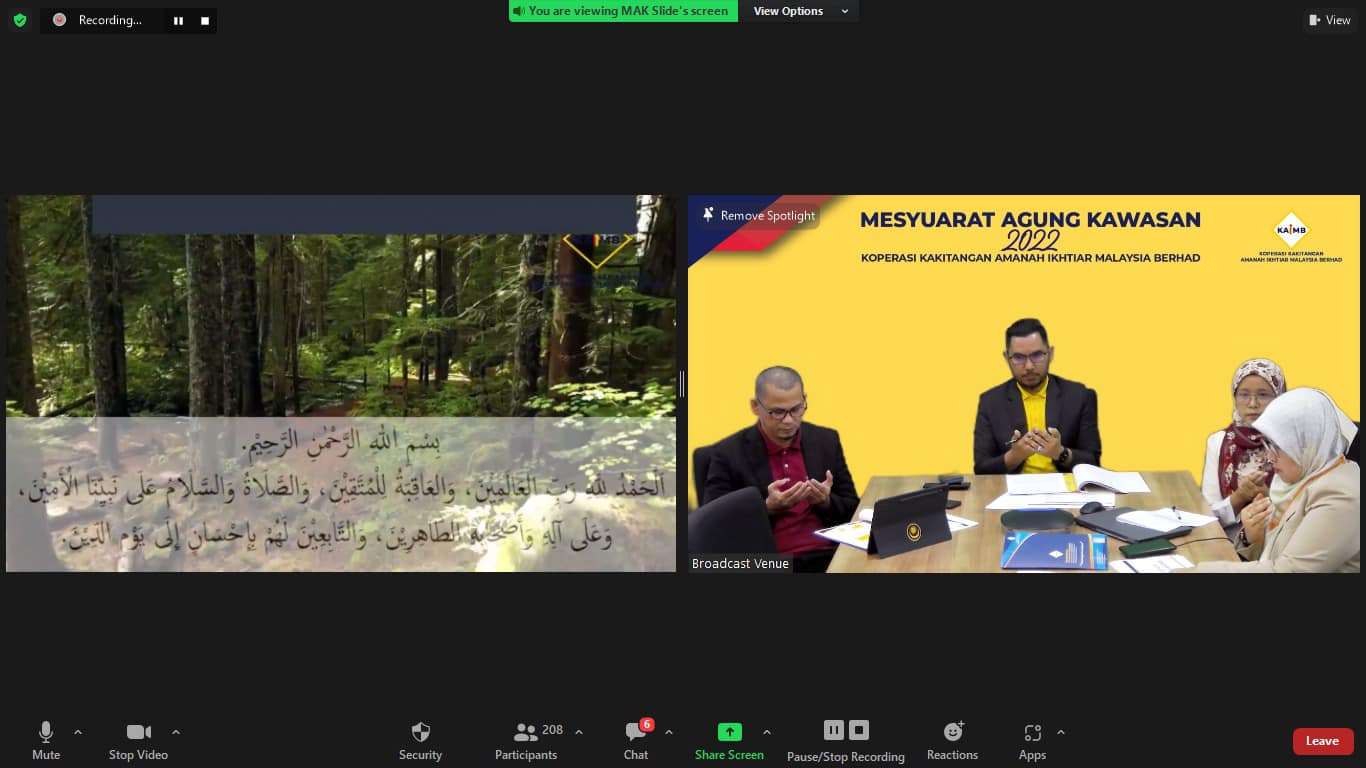Mute the microphone
This screenshot has width=1366, height=768.
(x=46, y=741)
